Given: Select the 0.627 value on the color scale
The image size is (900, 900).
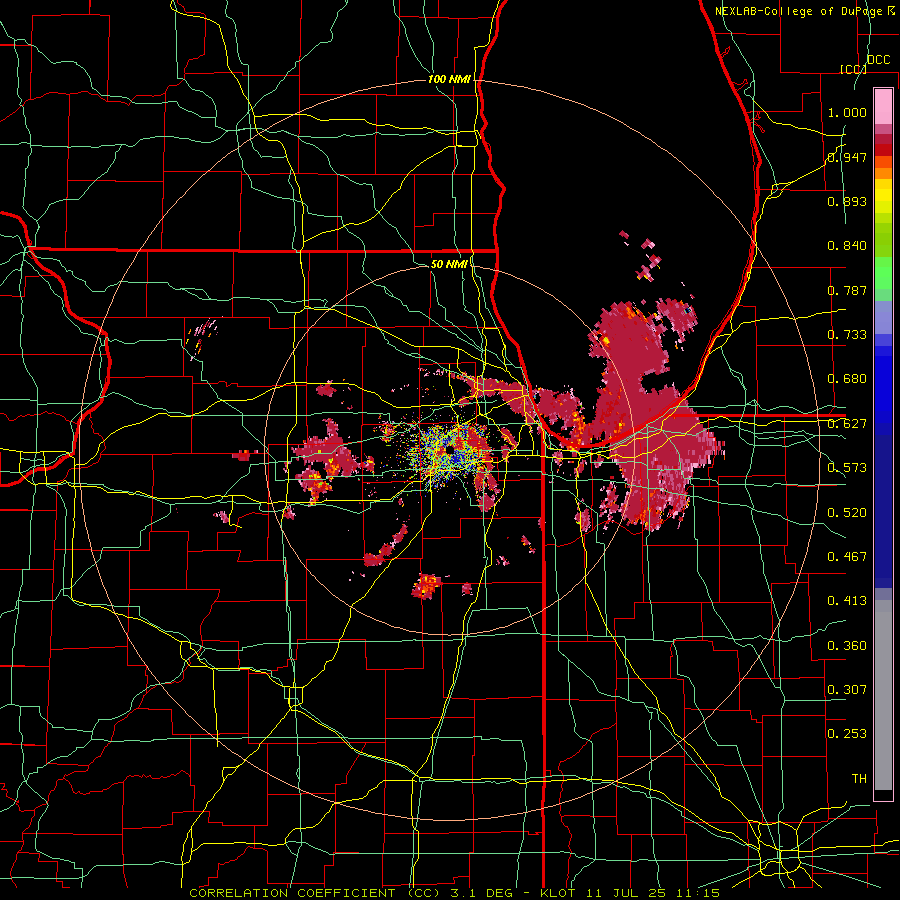Looking at the screenshot, I should point(847,424).
